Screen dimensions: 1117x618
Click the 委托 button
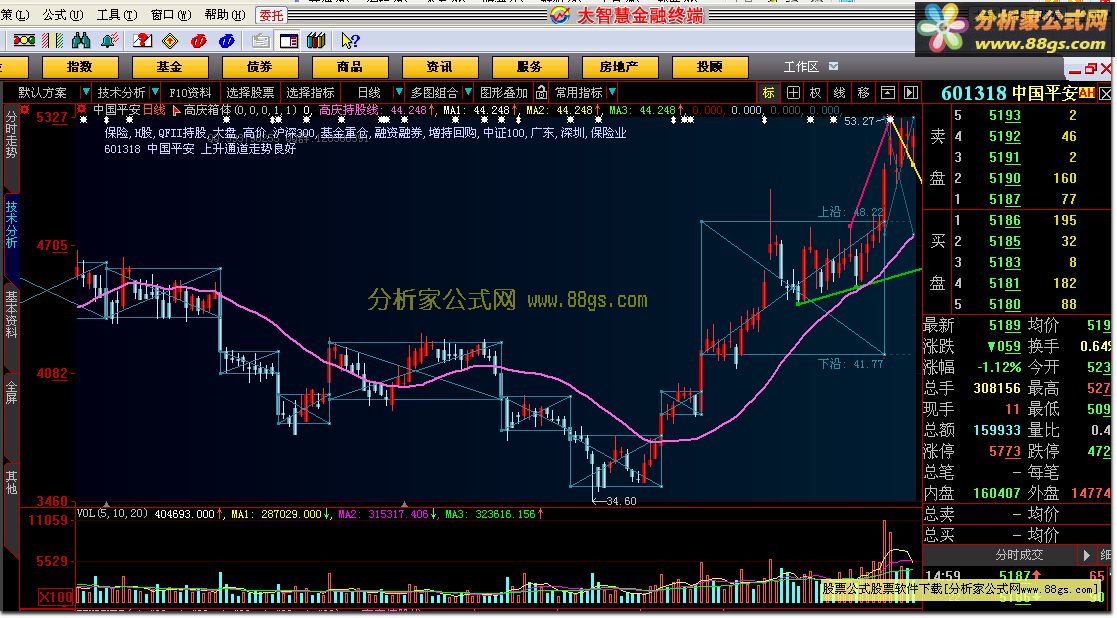point(271,15)
